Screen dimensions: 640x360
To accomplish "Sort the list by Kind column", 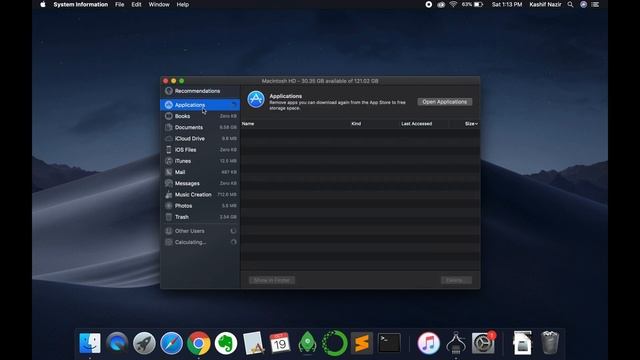I will click(356, 124).
